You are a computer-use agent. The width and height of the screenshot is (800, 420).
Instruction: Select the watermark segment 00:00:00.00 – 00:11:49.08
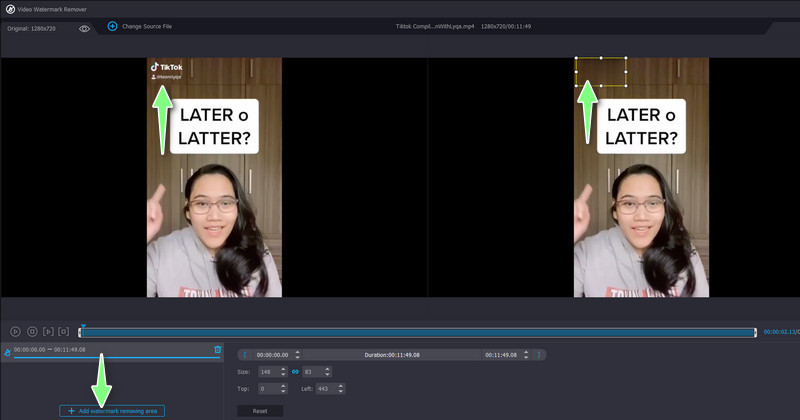click(50, 350)
